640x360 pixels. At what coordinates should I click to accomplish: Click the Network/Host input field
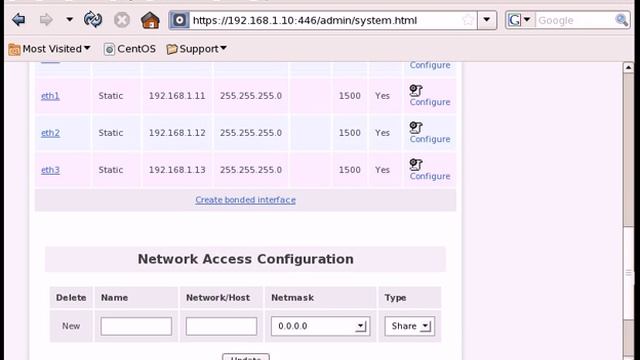(x=221, y=326)
